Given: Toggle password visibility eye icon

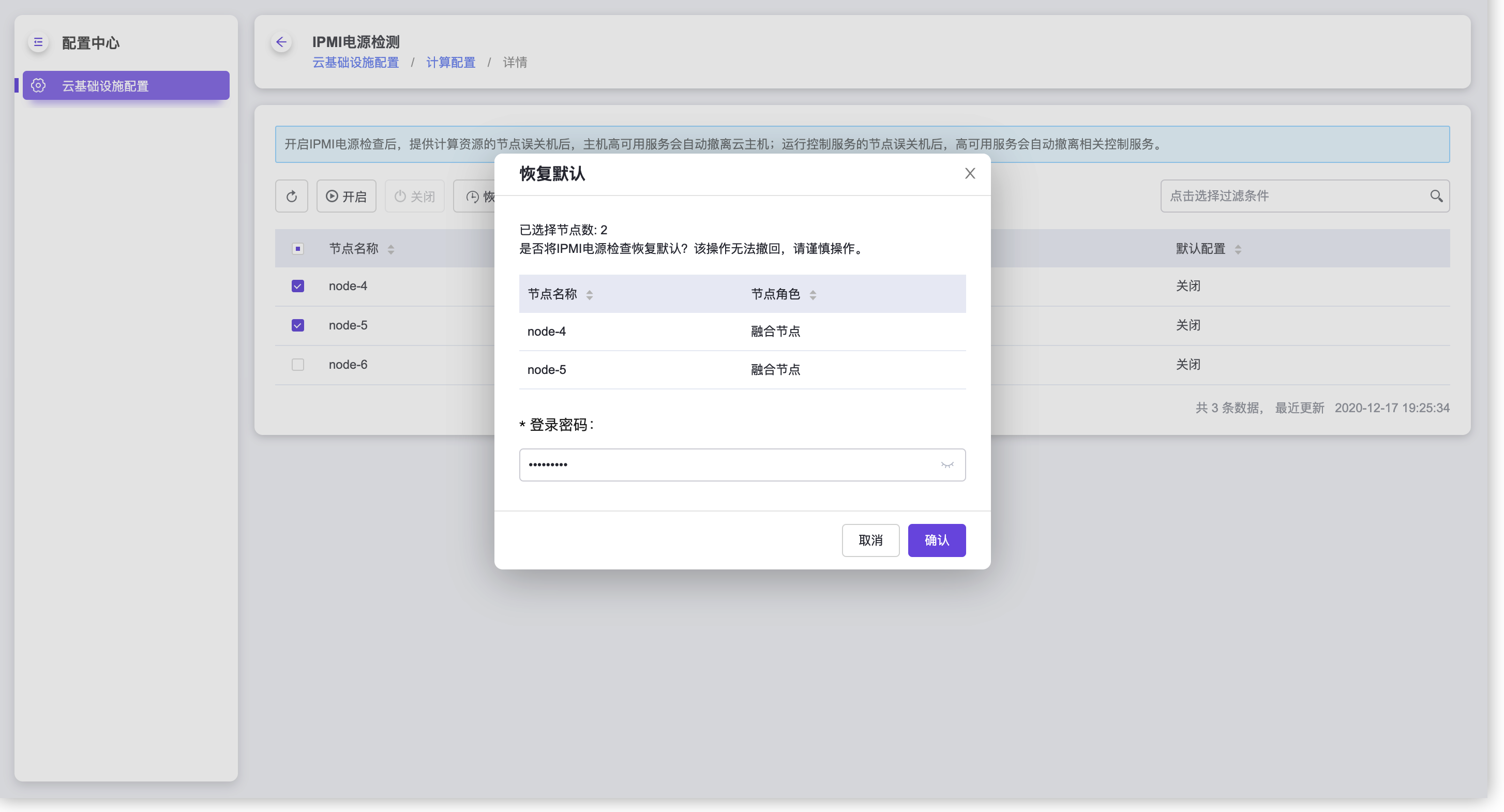Looking at the screenshot, I should click(947, 464).
